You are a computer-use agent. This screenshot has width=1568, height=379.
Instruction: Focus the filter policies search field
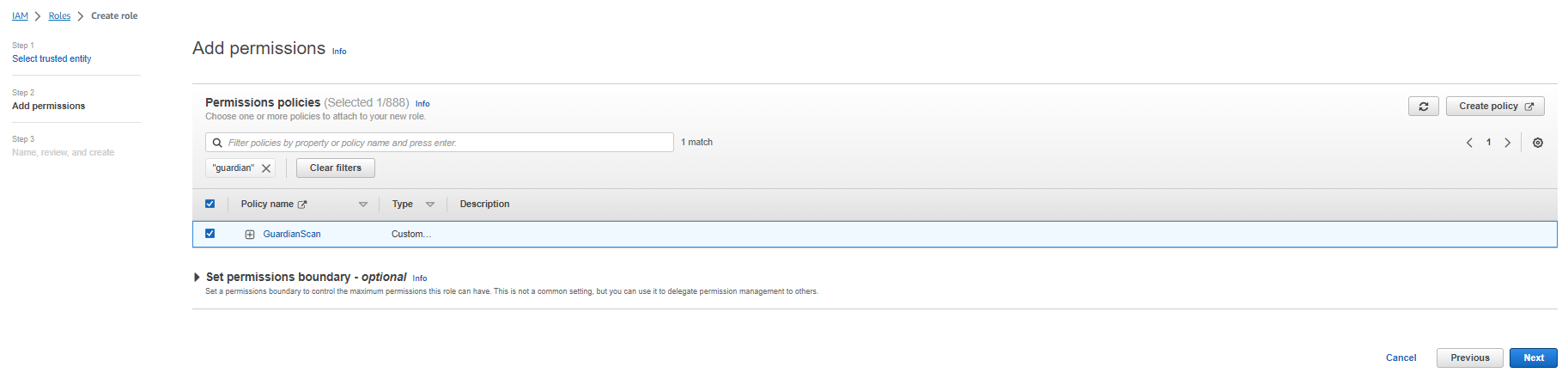[x=447, y=143]
